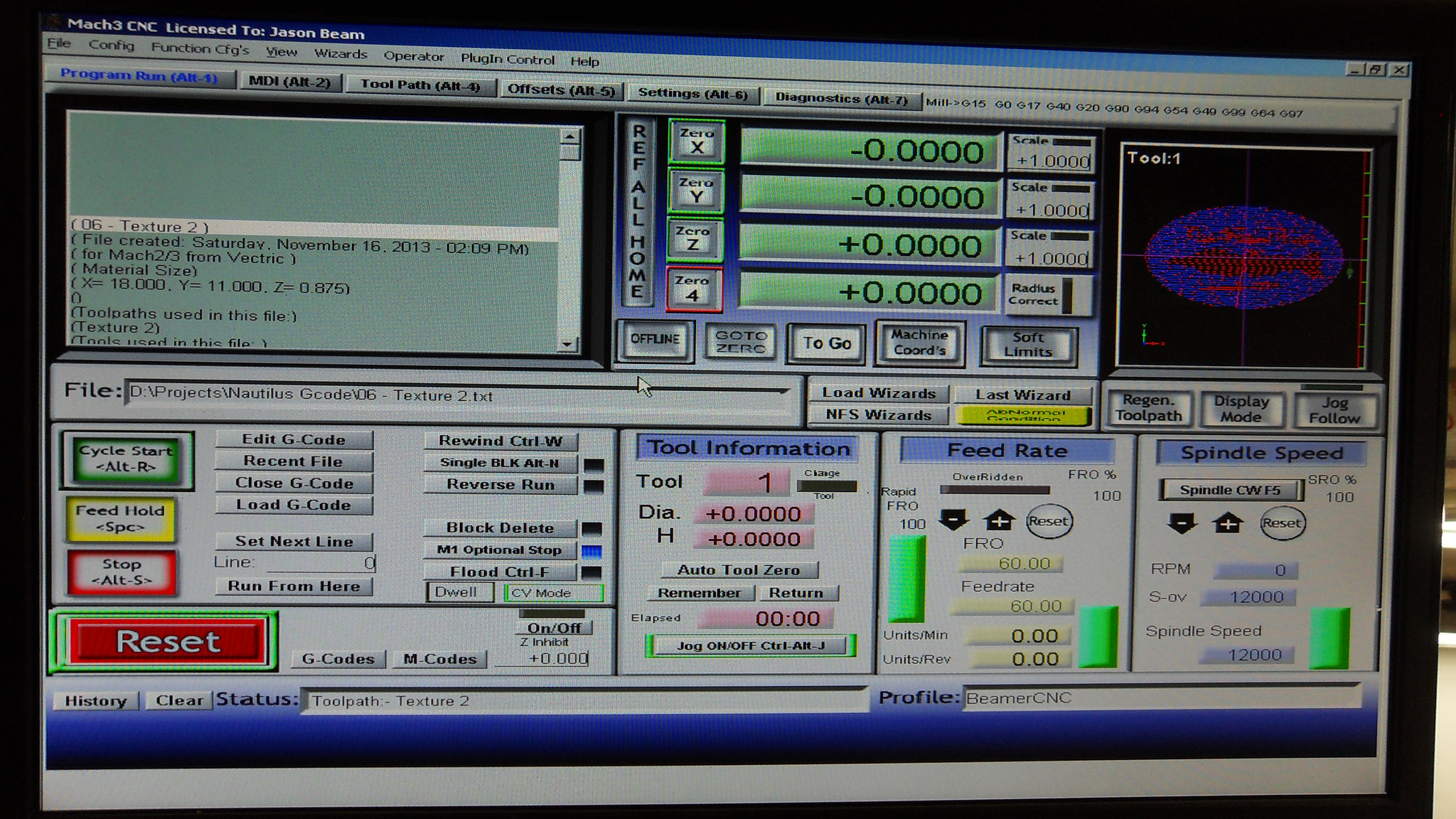Click the spindle speed decrease arrow
Image resolution: width=1456 pixels, height=819 pixels.
click(1182, 524)
